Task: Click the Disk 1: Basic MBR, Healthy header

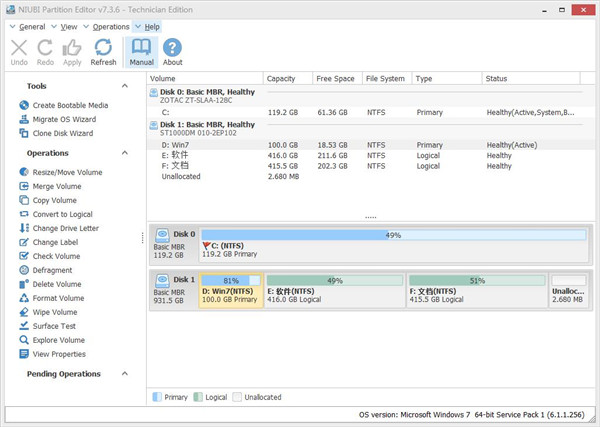Action: point(207,124)
